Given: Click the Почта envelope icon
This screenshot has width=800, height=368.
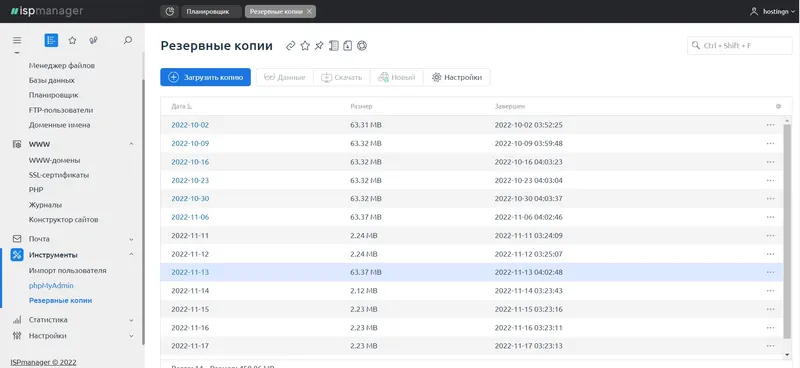Looking at the screenshot, I should [x=17, y=238].
